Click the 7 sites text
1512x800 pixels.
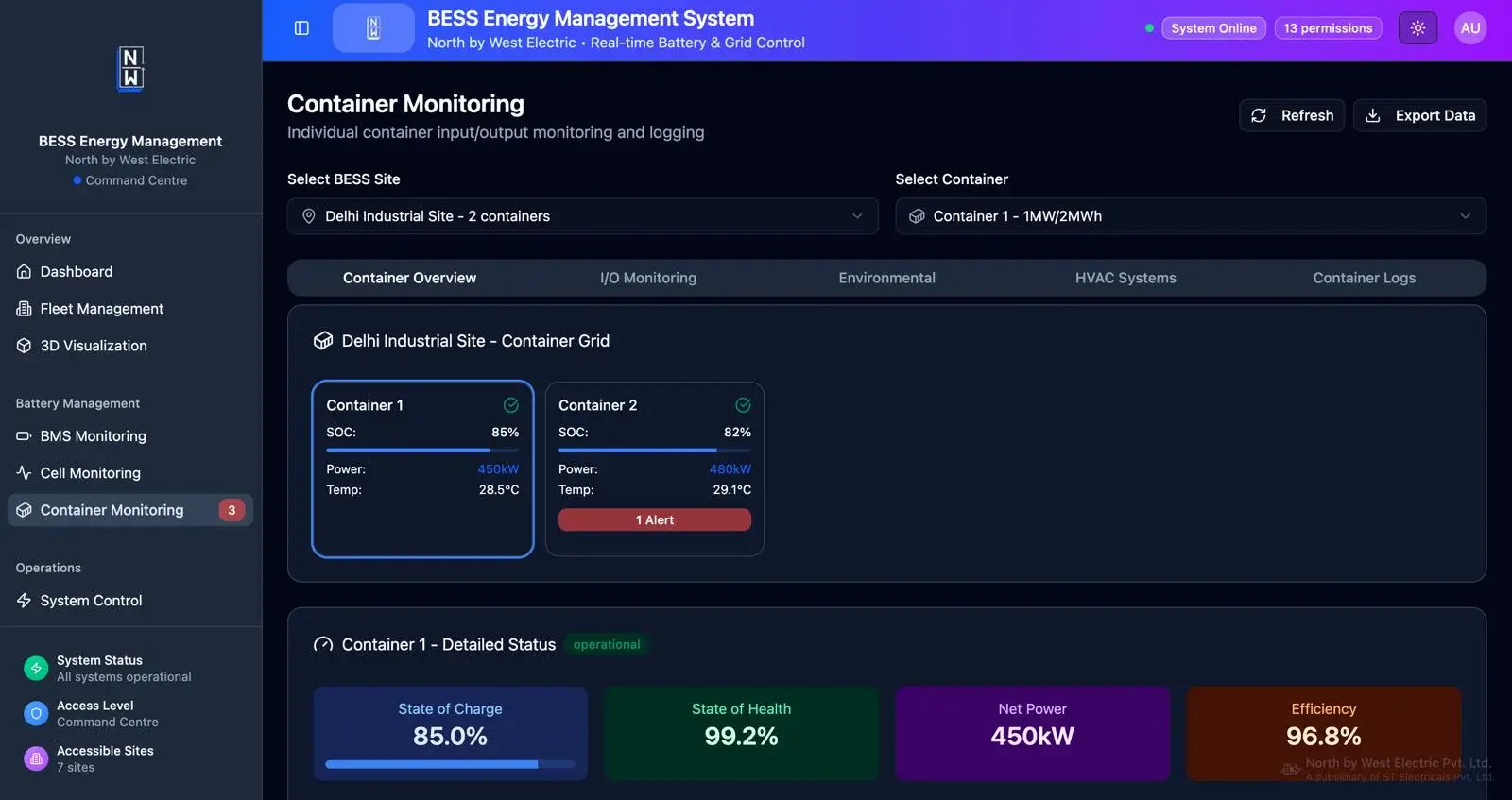coord(76,768)
